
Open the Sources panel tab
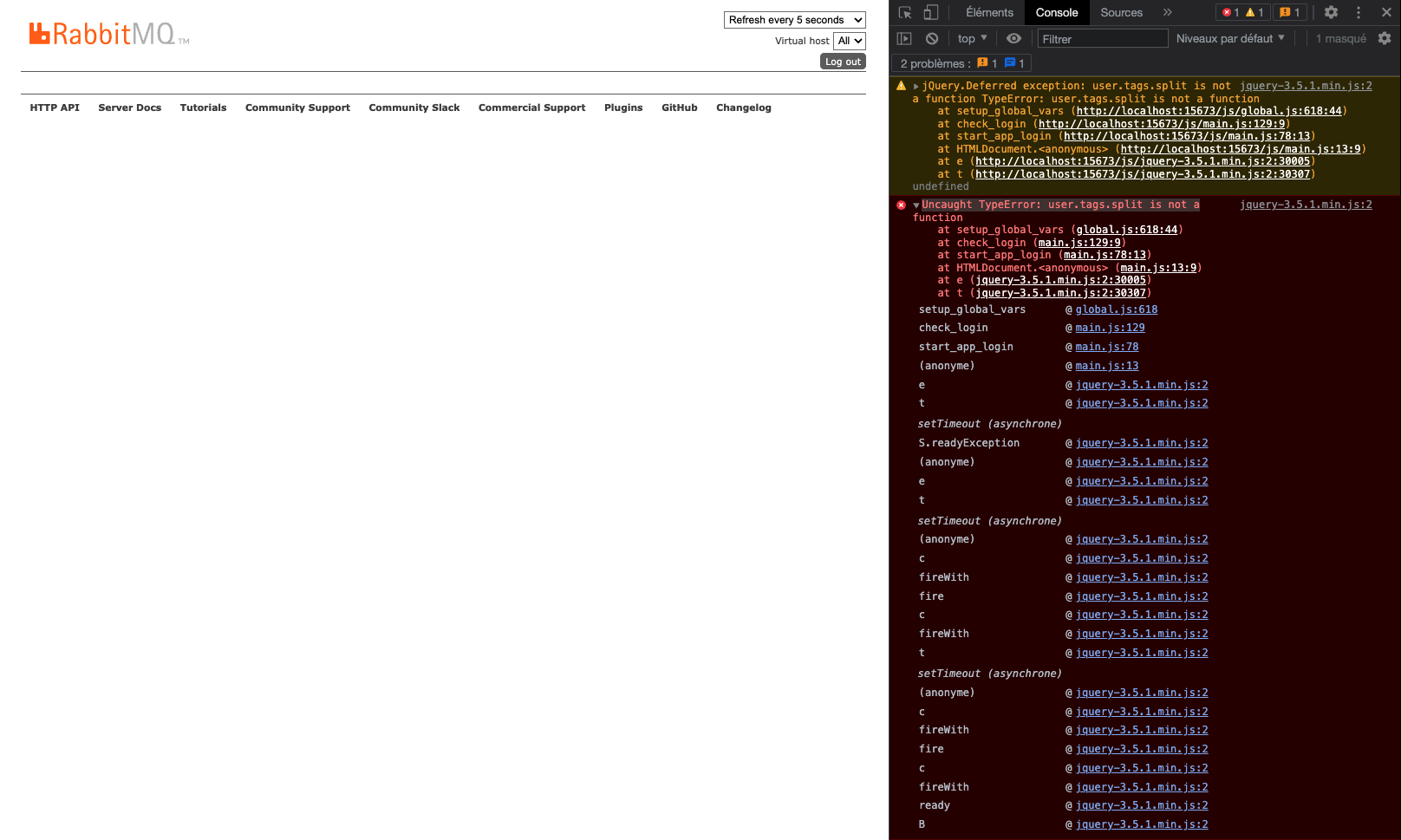pos(1120,12)
